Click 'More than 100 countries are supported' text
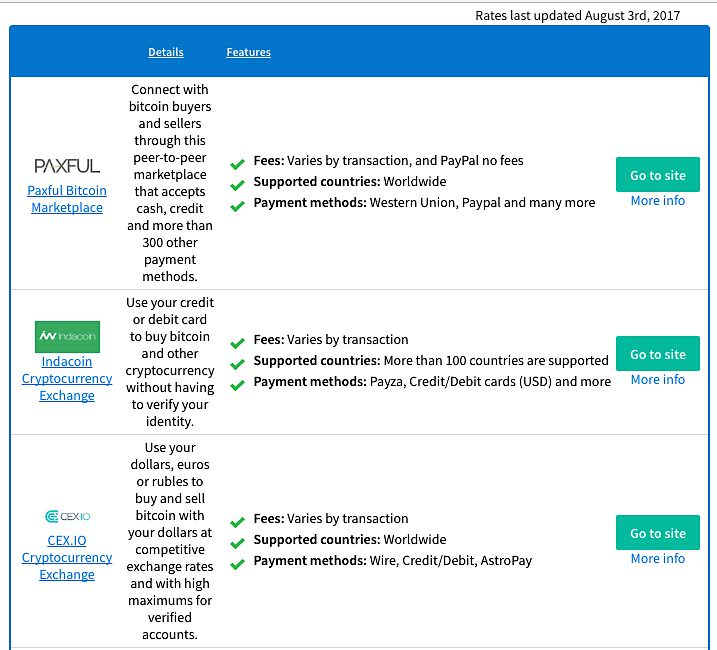717x650 pixels. [496, 360]
